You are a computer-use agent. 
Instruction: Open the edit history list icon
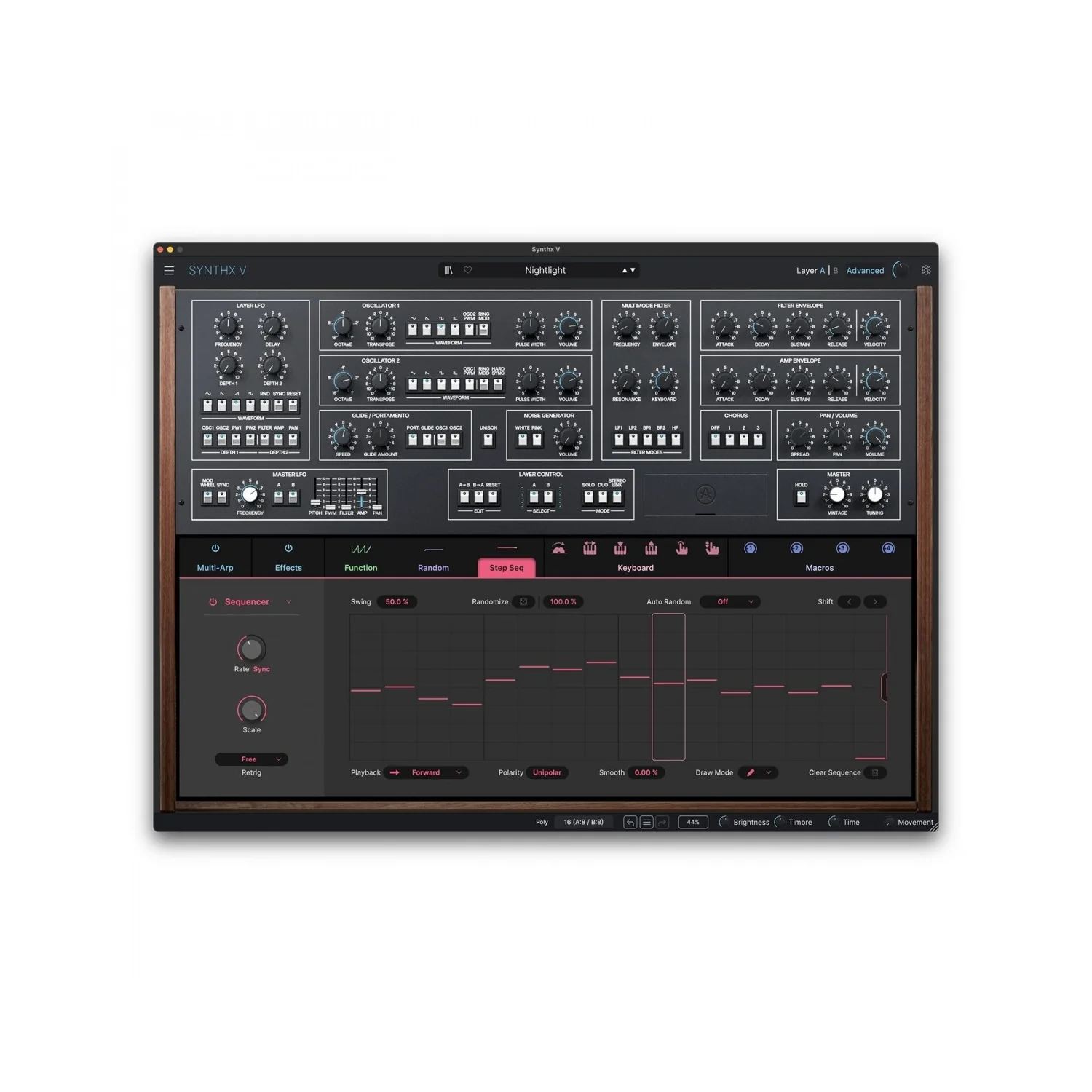[646, 823]
